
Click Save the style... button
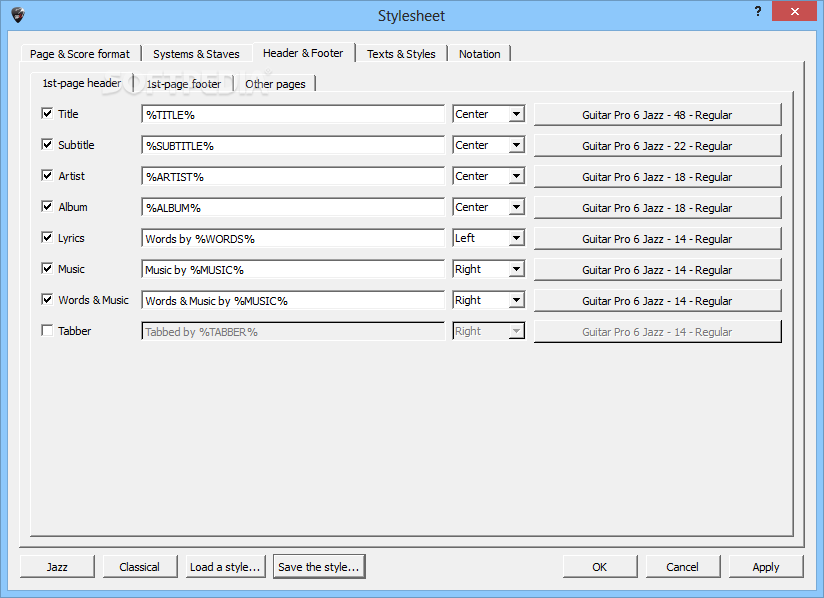pyautogui.click(x=319, y=566)
